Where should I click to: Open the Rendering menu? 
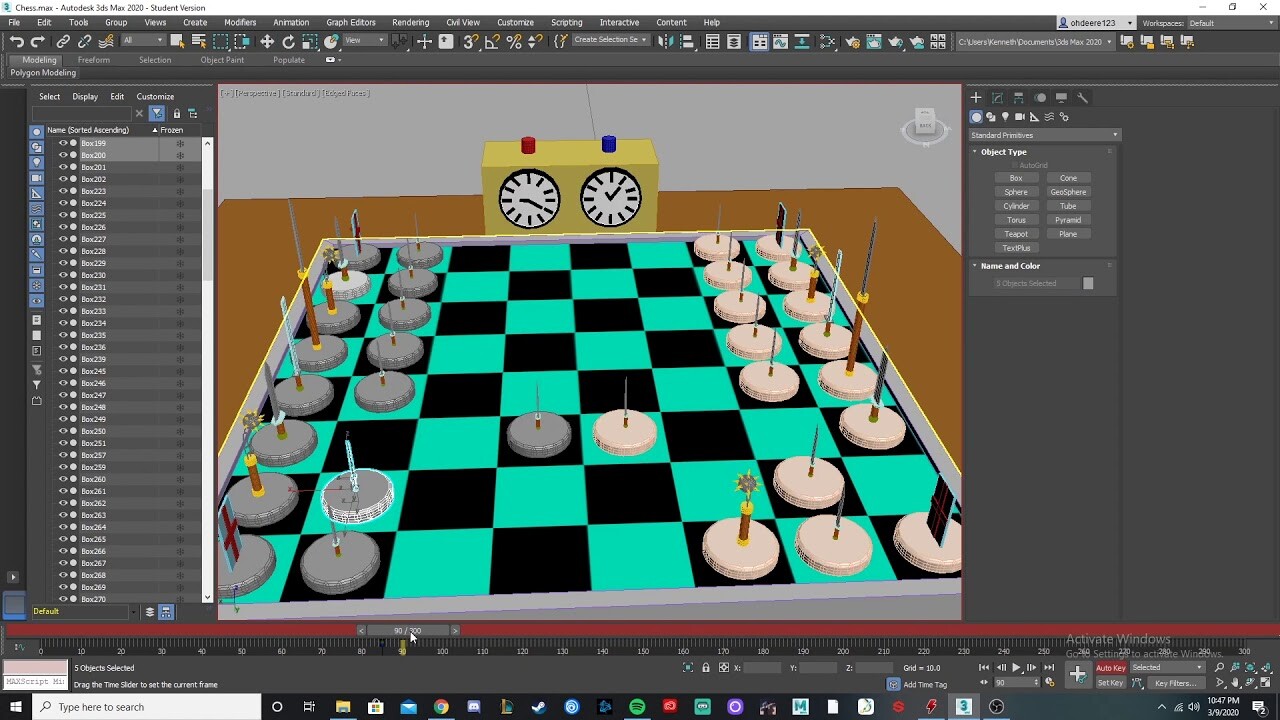coord(410,22)
